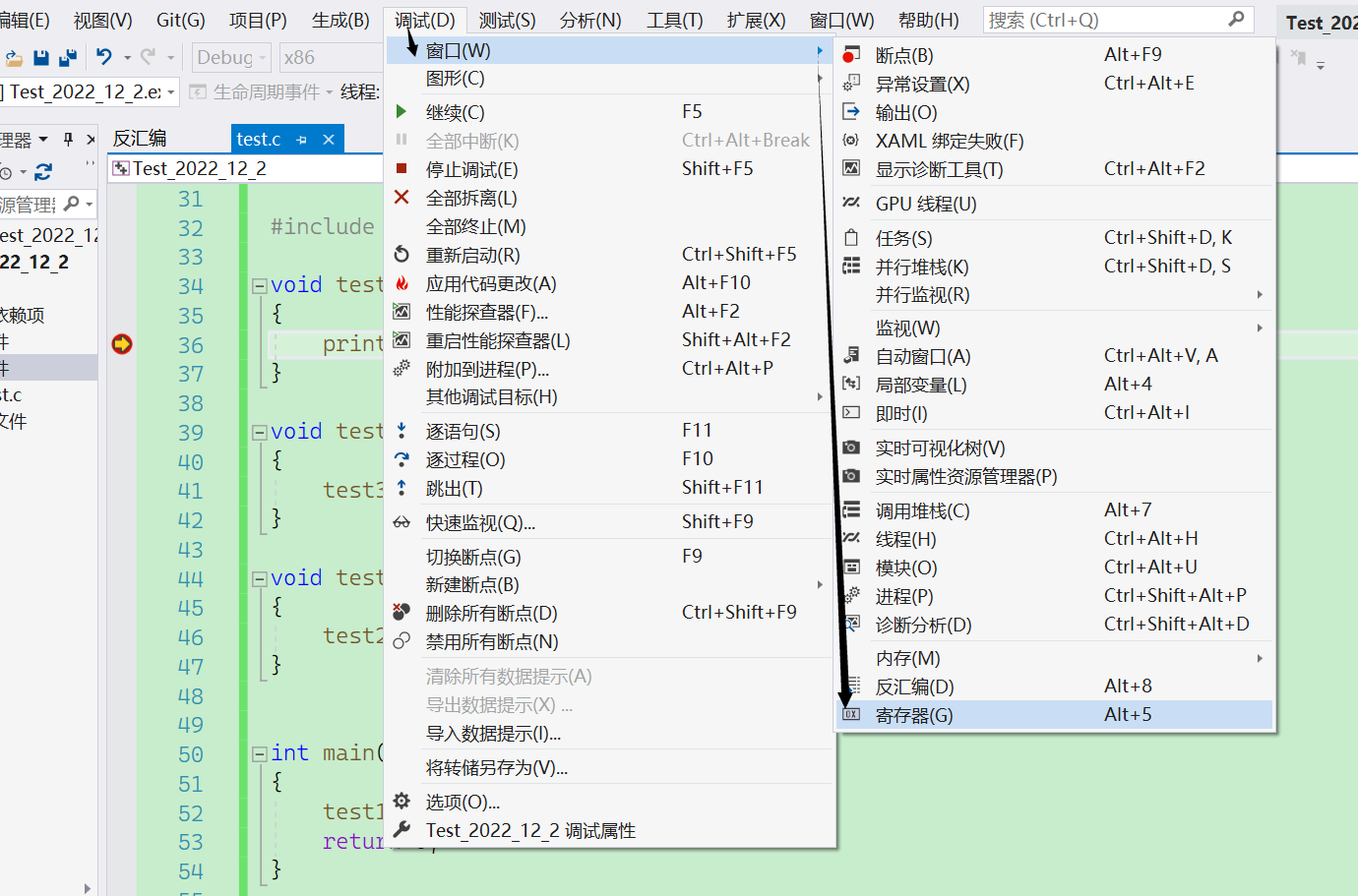Open the Debug configuration dropdown
1358x896 pixels.
tap(230, 58)
